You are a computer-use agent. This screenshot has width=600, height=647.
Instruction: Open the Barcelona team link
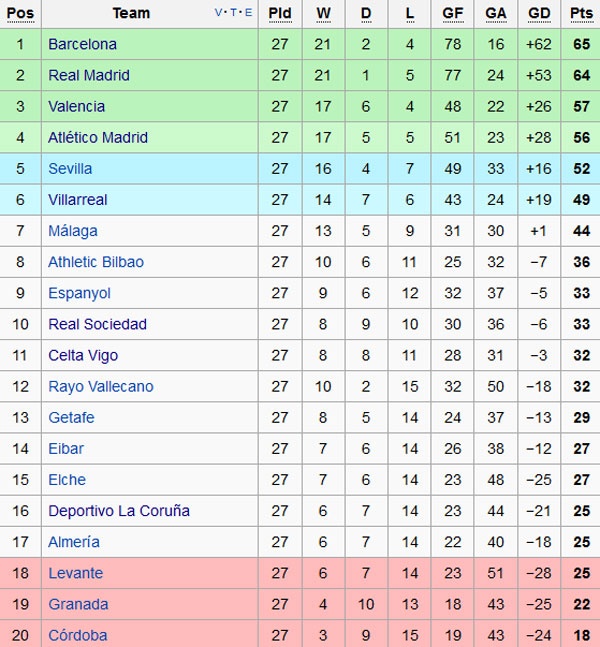click(x=82, y=44)
